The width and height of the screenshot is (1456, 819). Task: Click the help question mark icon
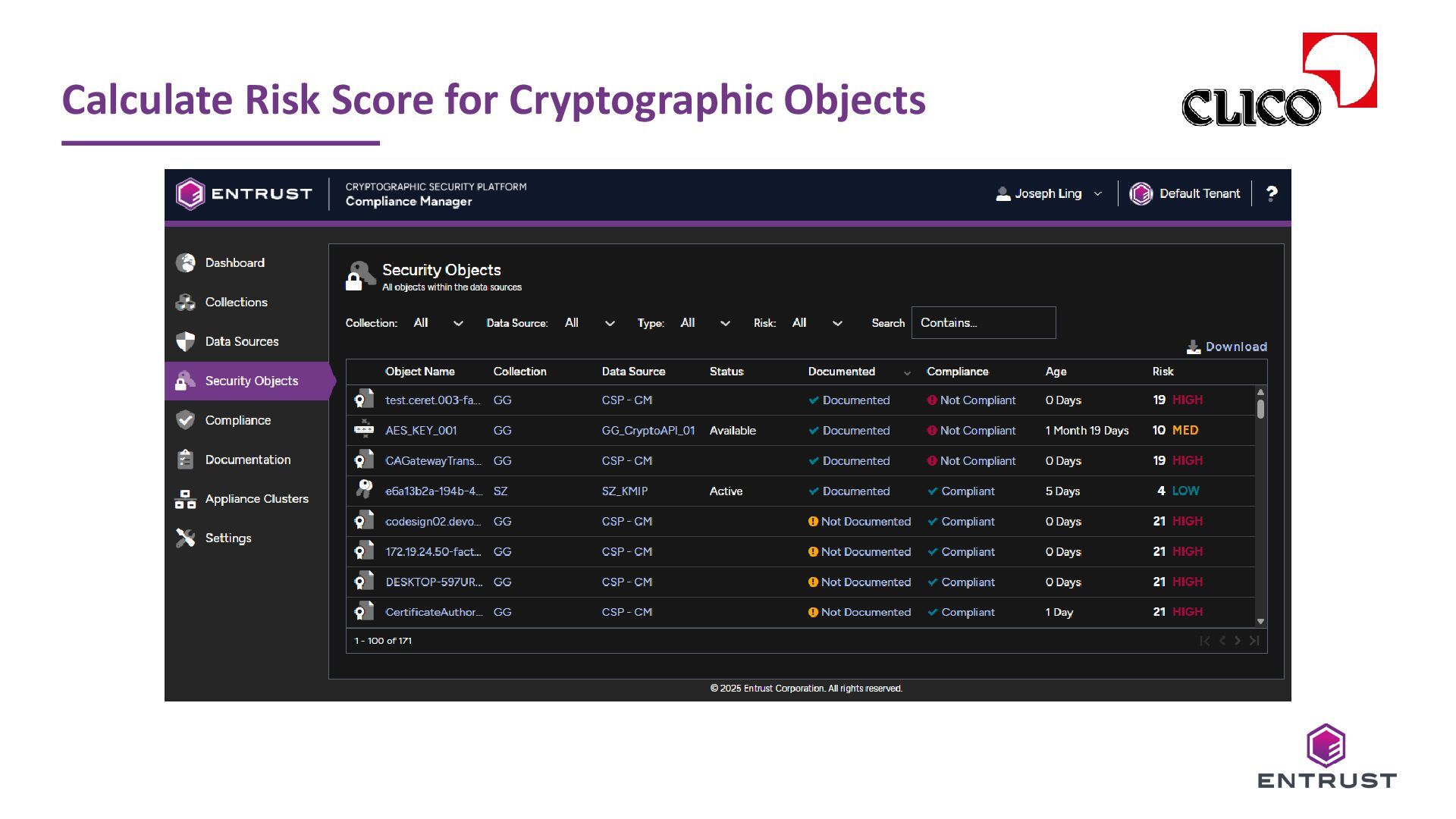click(x=1272, y=193)
